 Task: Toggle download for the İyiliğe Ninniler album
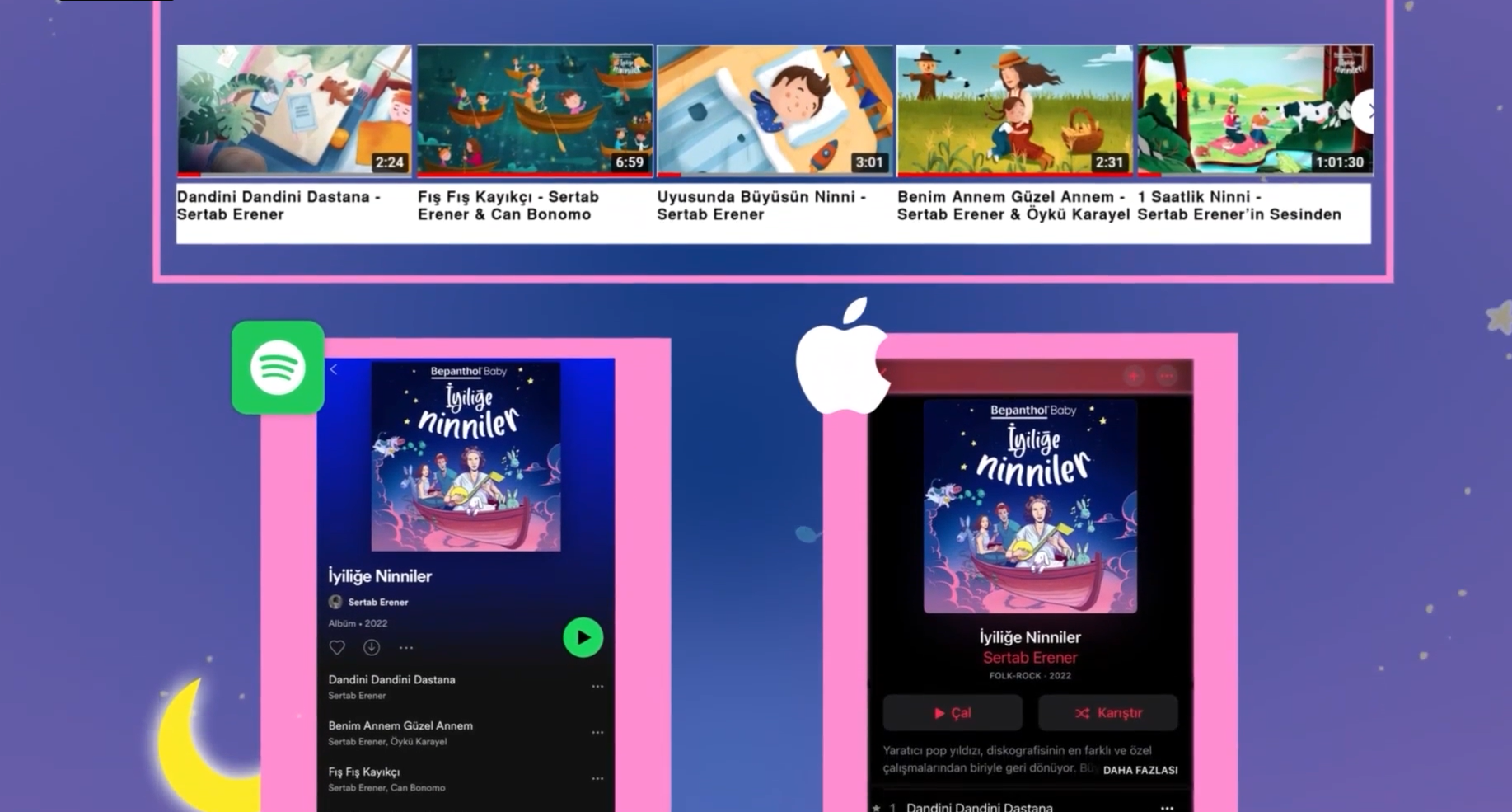tap(372, 648)
